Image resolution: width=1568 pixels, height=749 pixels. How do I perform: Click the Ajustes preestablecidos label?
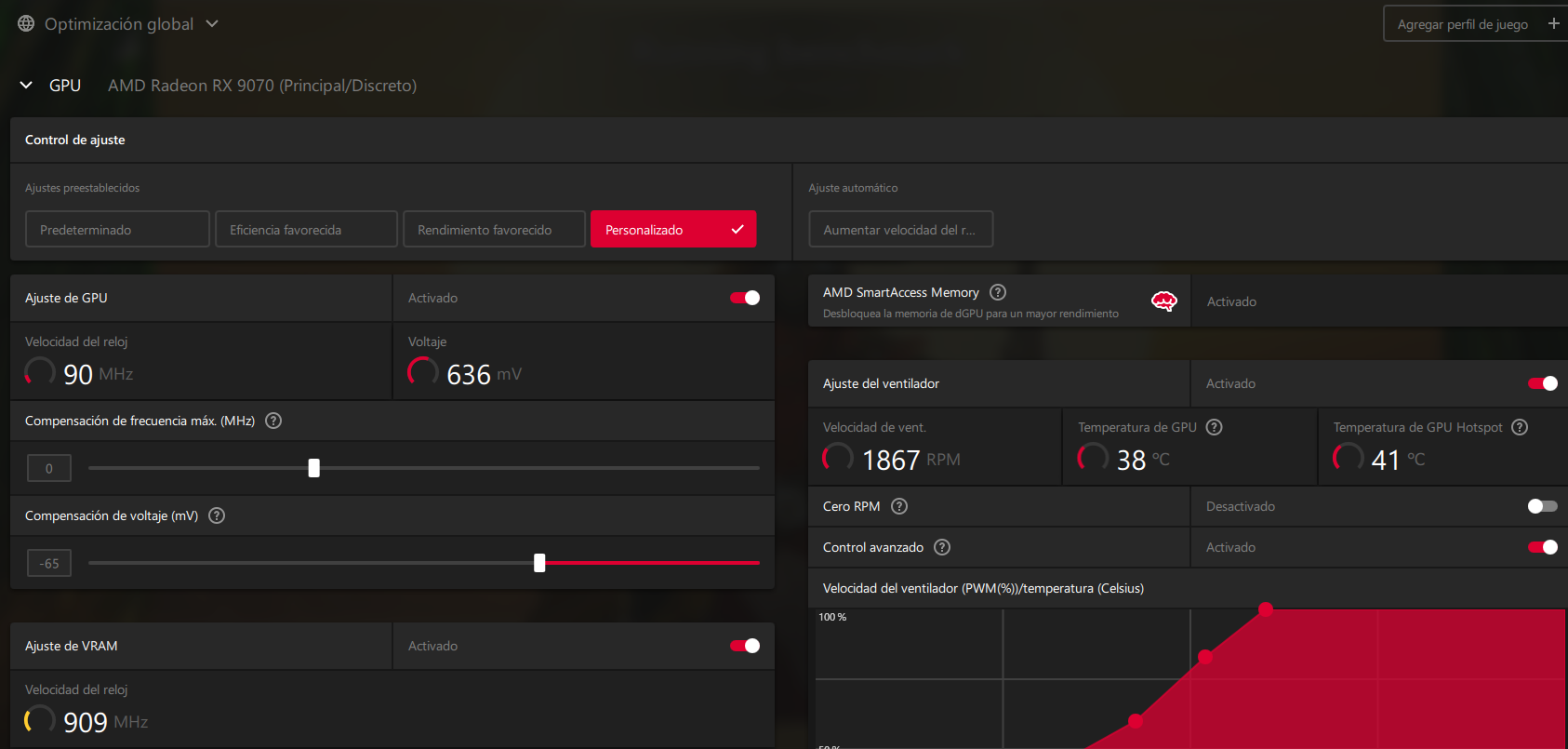82,188
